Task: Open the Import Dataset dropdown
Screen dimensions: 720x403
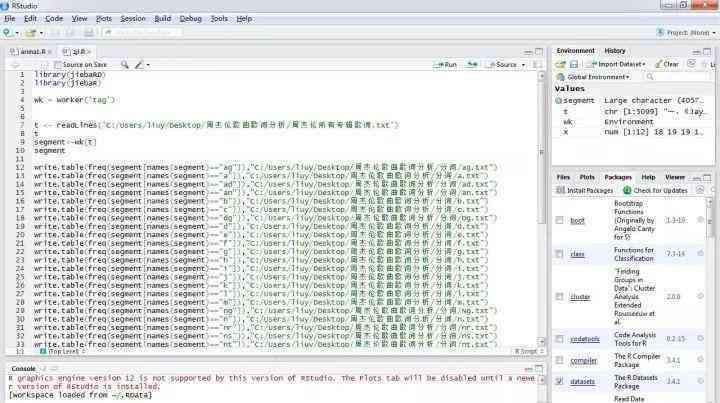Action: 619,64
